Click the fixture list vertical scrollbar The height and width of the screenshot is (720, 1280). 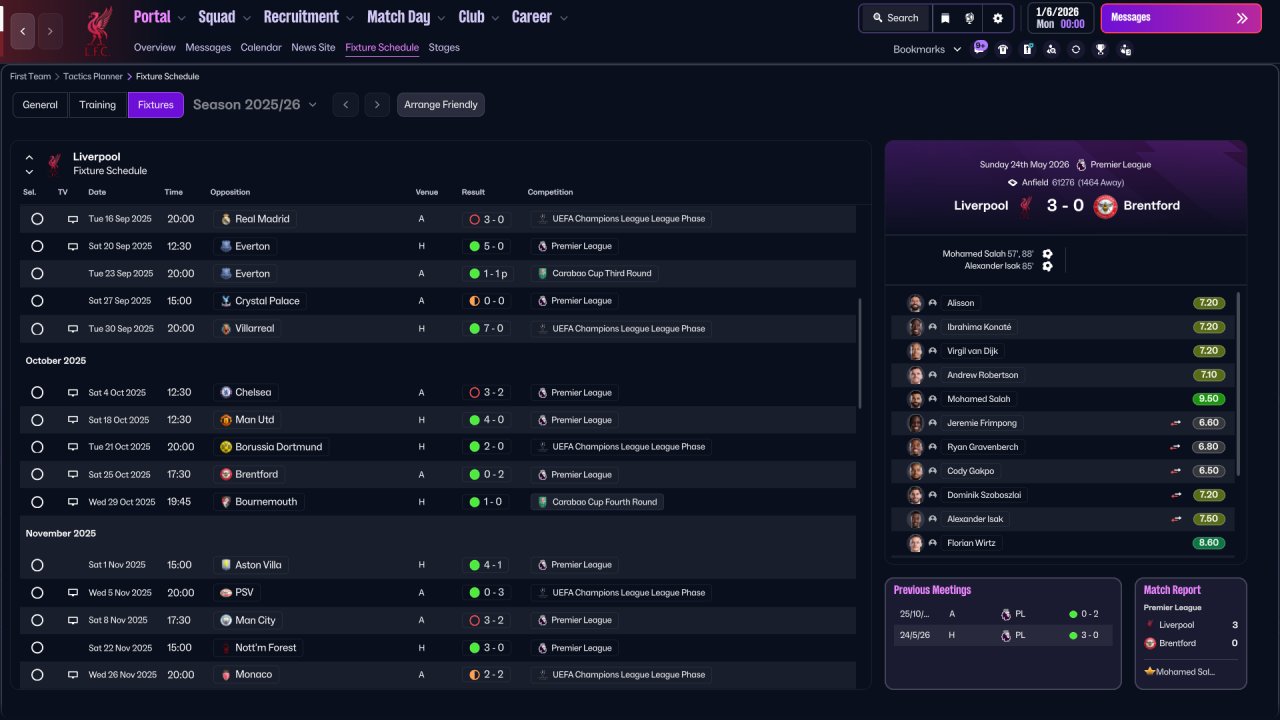point(859,353)
